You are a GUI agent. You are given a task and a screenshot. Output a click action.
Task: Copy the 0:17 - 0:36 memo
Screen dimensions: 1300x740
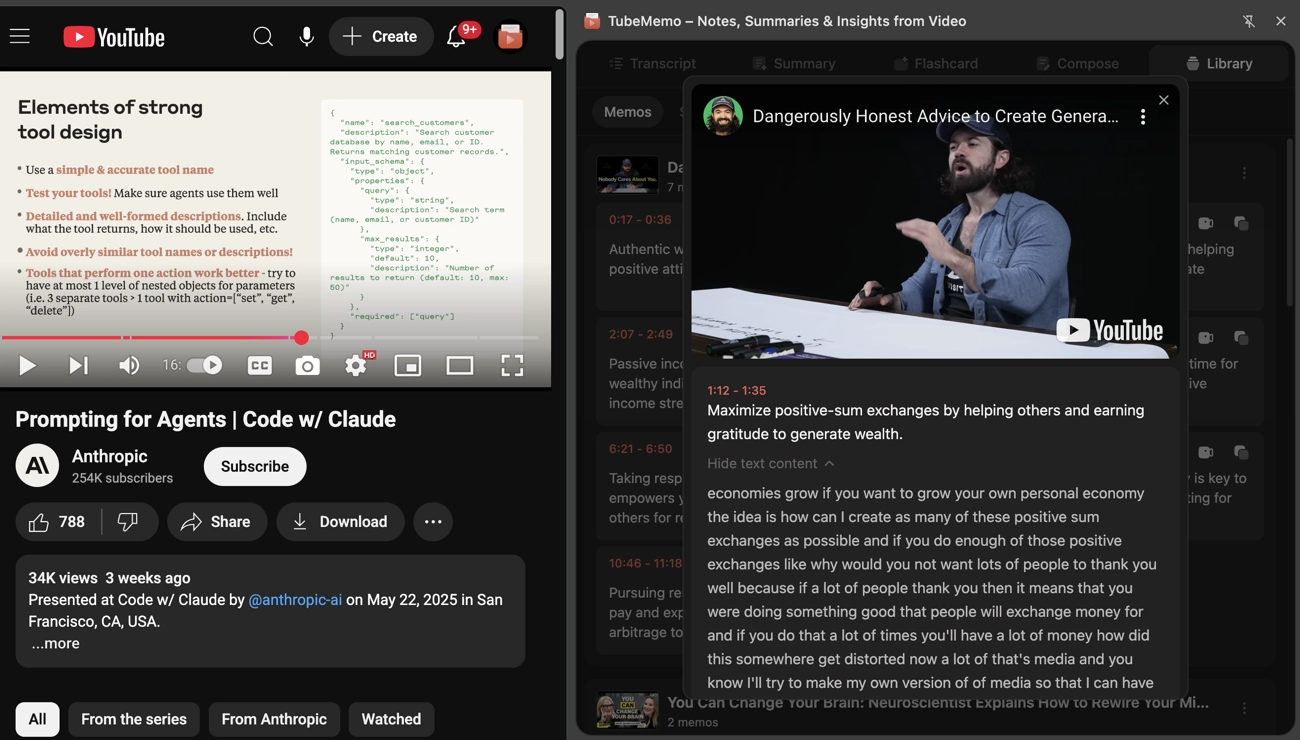pos(1241,224)
